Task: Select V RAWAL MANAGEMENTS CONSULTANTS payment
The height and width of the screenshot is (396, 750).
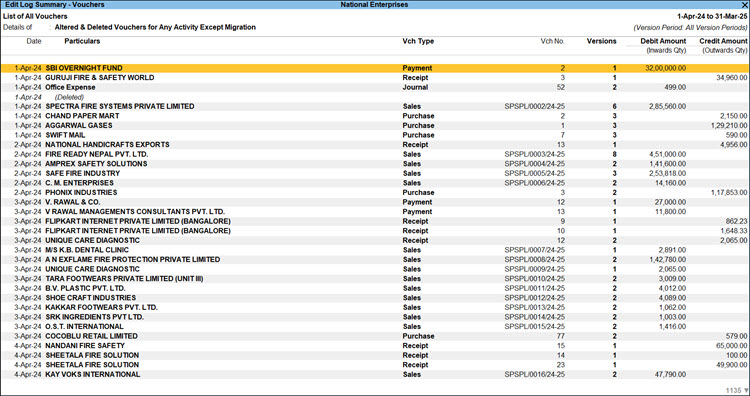Action: coord(375,212)
